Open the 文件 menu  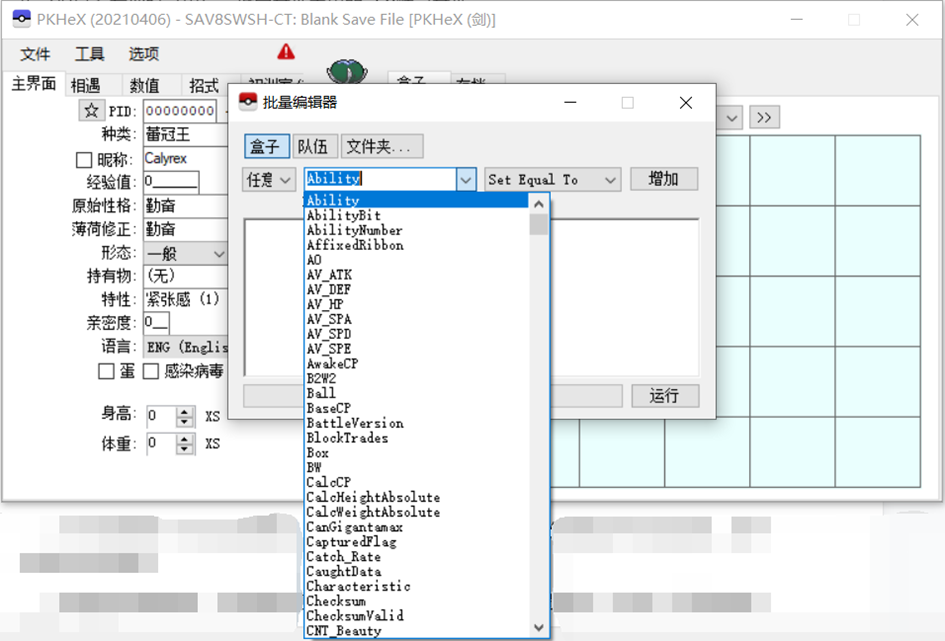tap(35, 54)
